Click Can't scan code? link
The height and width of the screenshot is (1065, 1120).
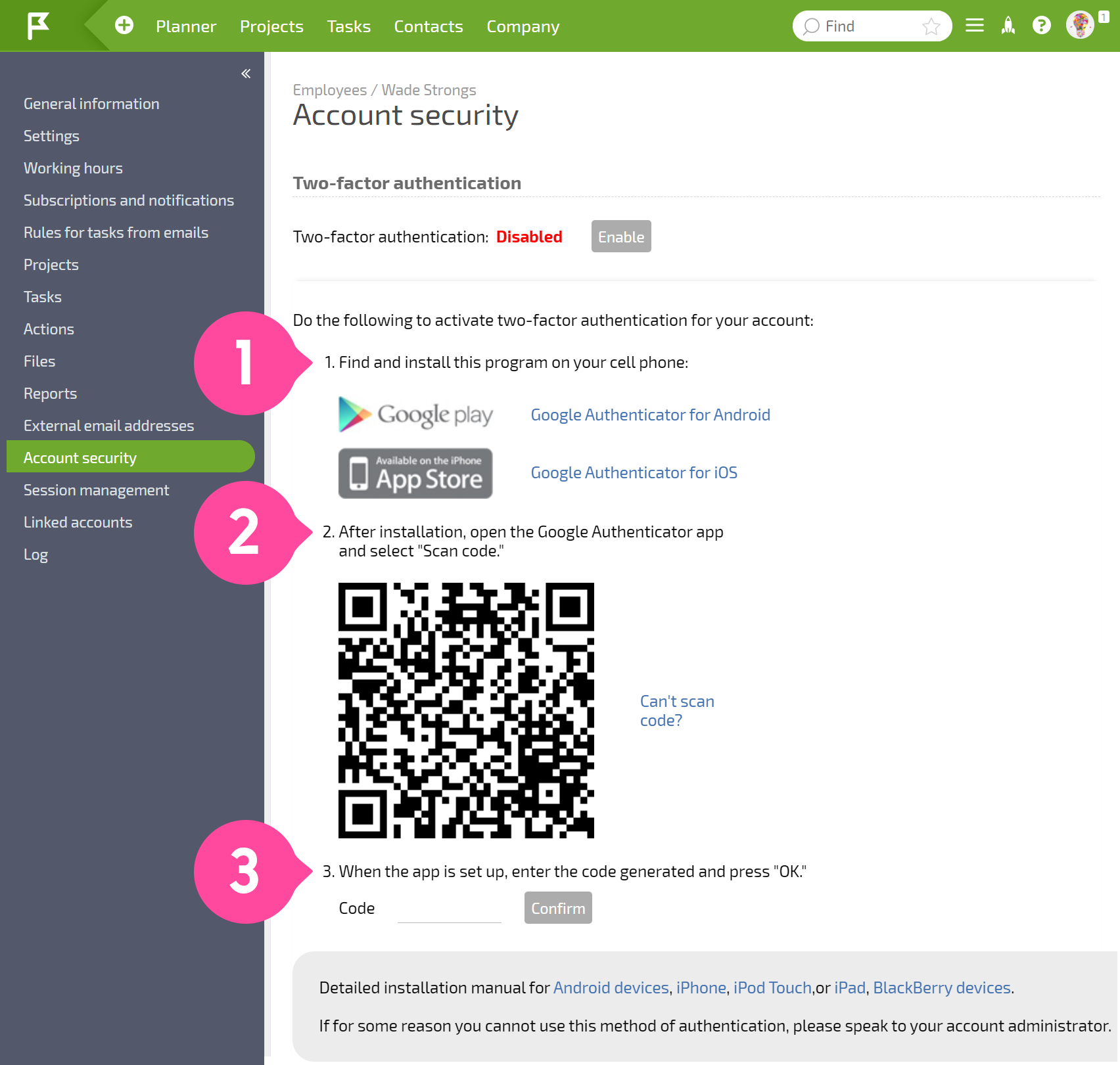[x=677, y=711]
